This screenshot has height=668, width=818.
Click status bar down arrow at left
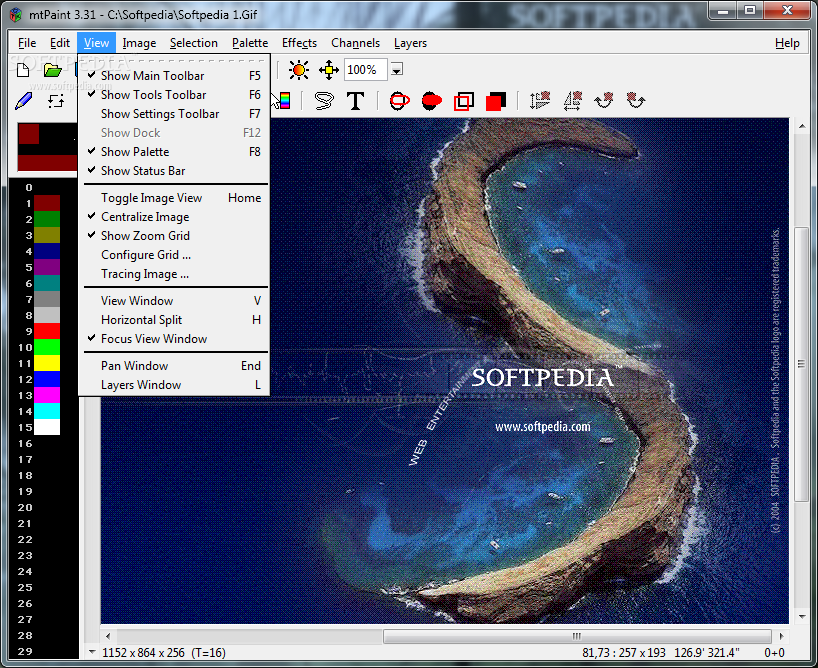92,652
